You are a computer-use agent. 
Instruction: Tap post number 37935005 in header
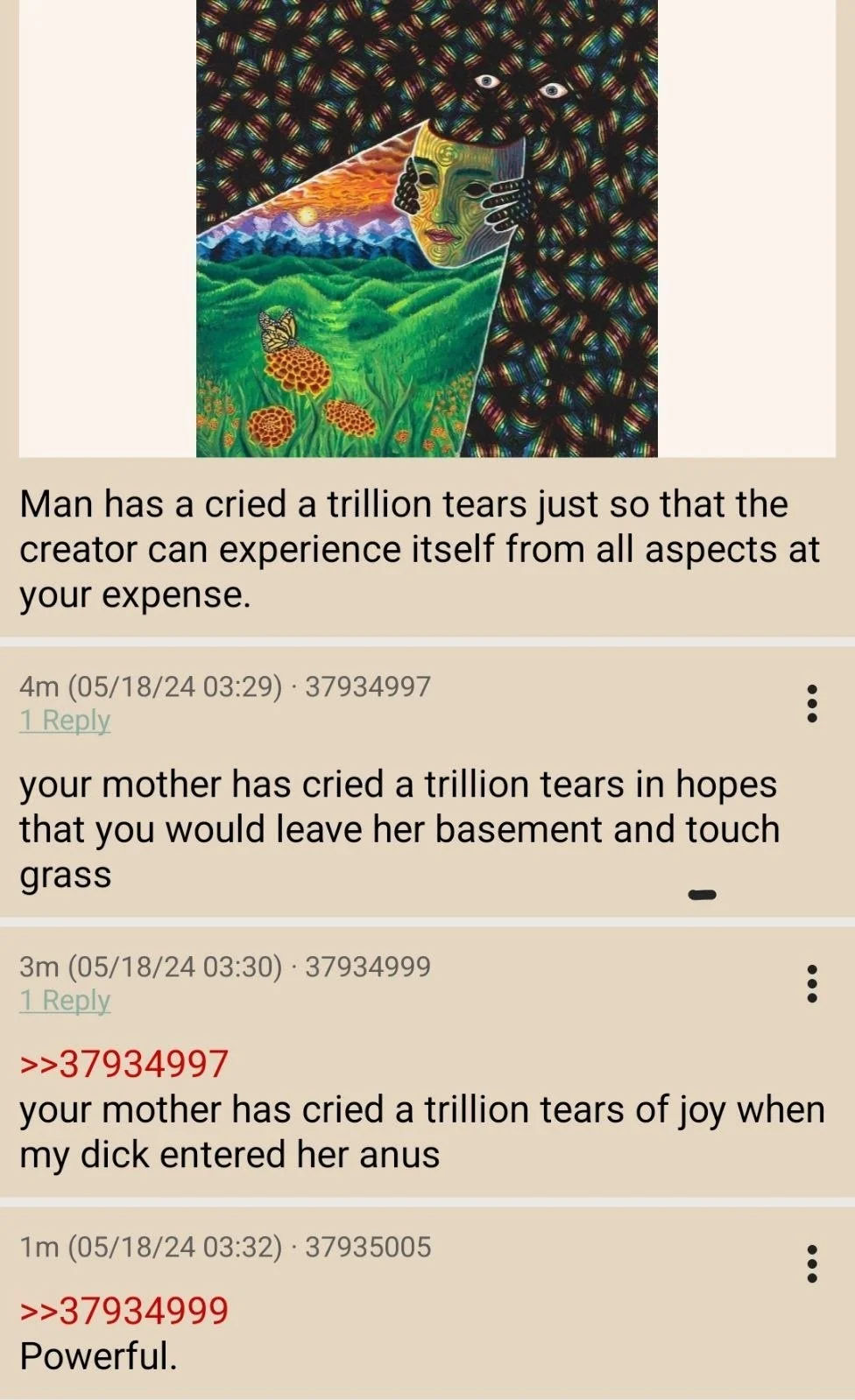pos(368,1247)
